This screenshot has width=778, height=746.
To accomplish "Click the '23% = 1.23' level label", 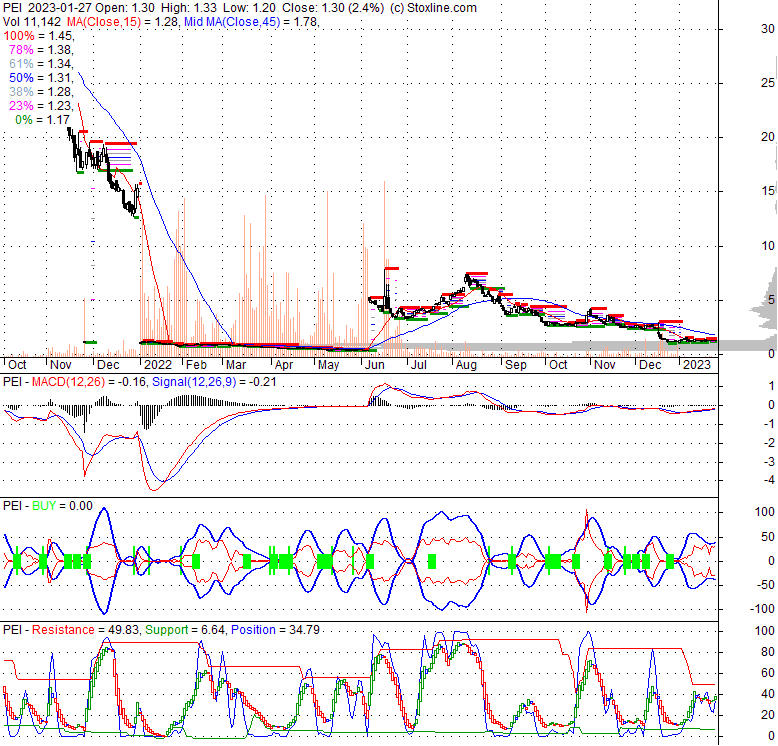I will pos(41,106).
